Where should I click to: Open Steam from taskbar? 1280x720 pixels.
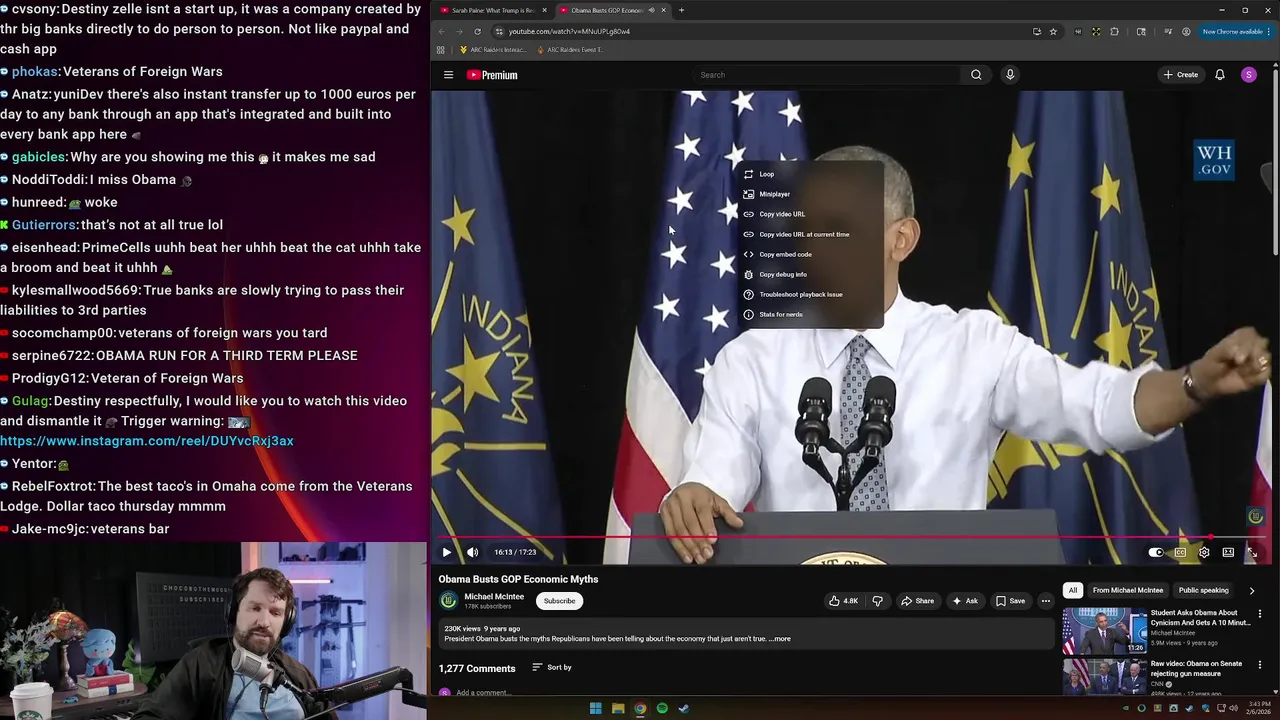(x=684, y=708)
